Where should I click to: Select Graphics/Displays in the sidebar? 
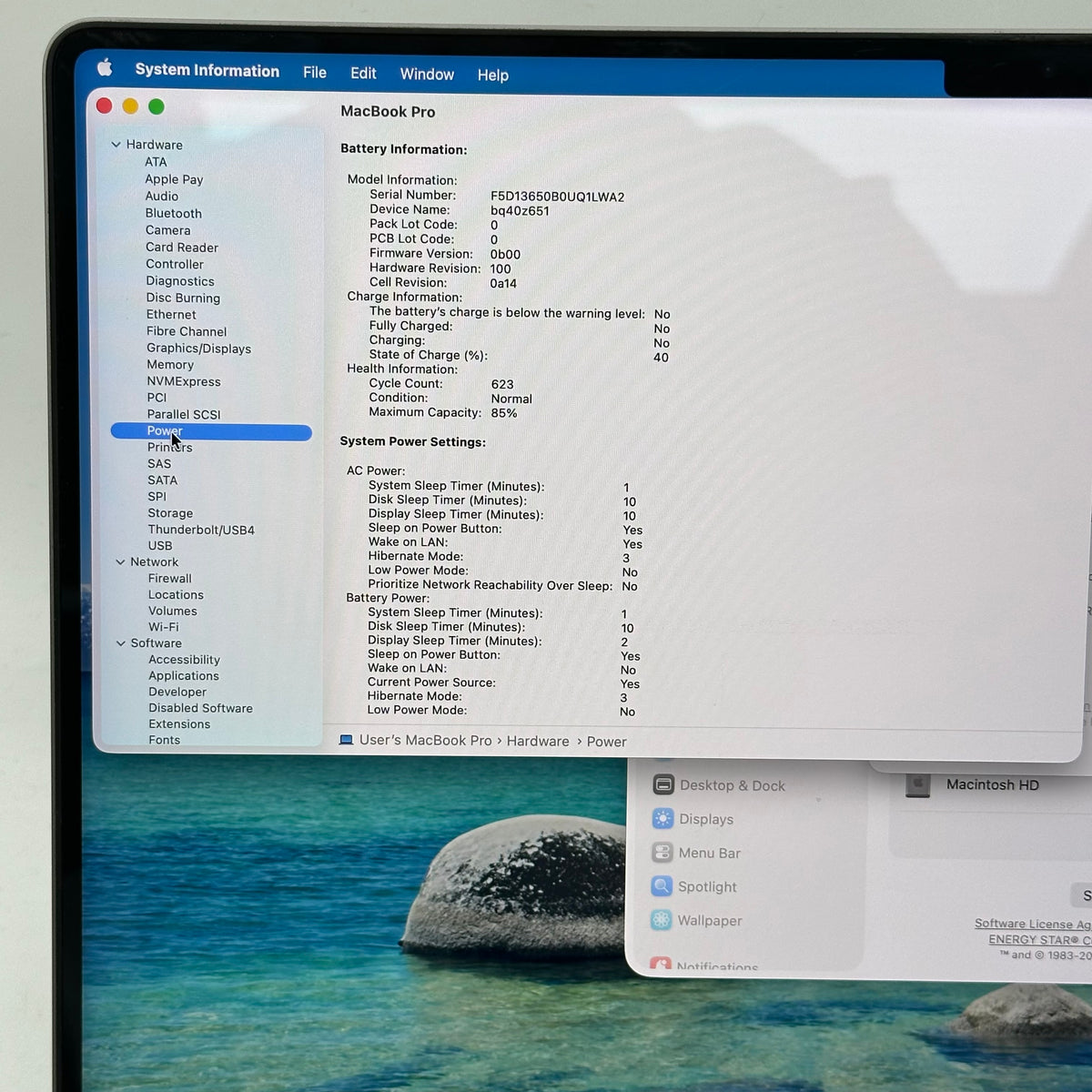[x=198, y=349]
